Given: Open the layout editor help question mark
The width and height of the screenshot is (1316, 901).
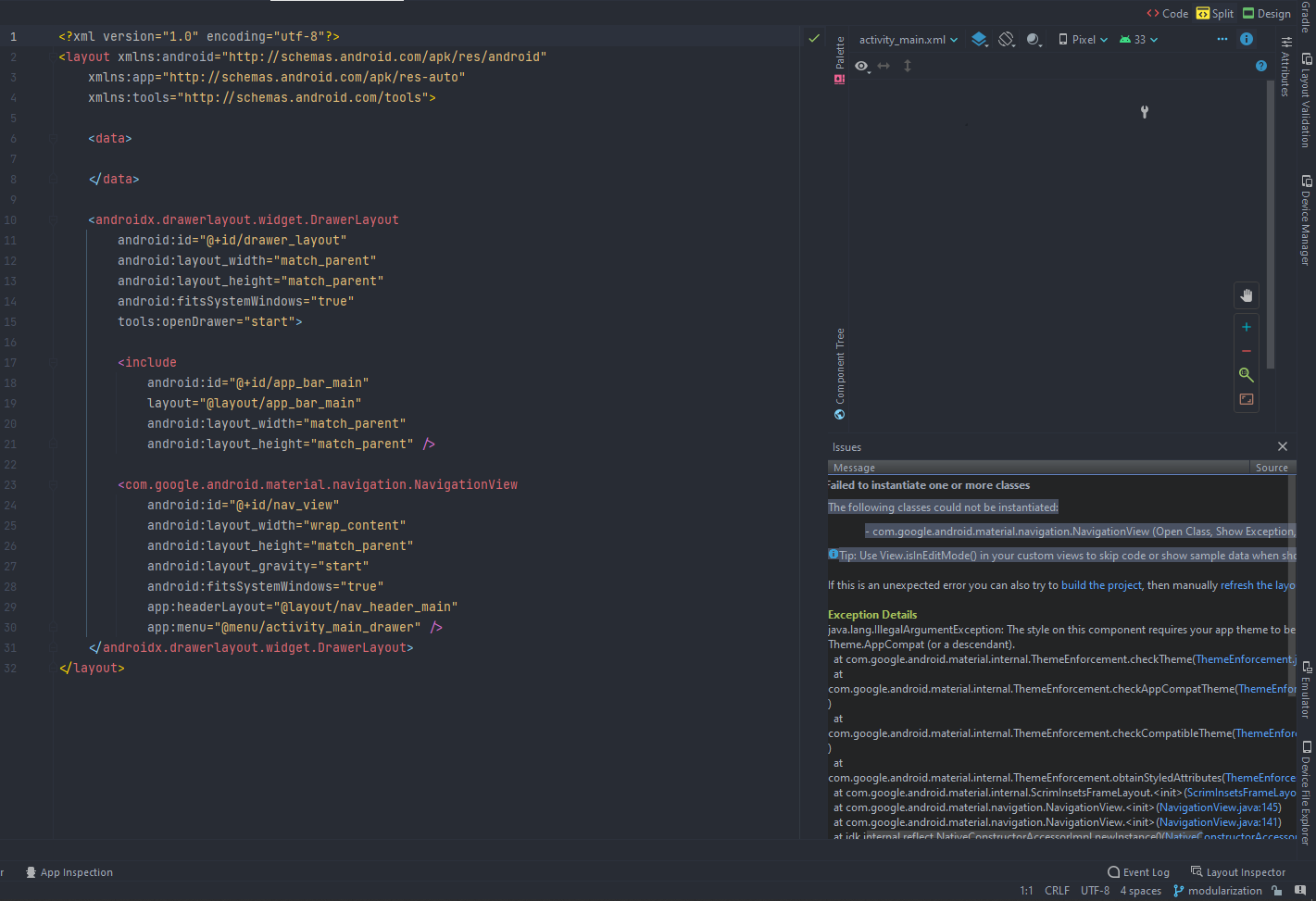Looking at the screenshot, I should coord(1260,66).
